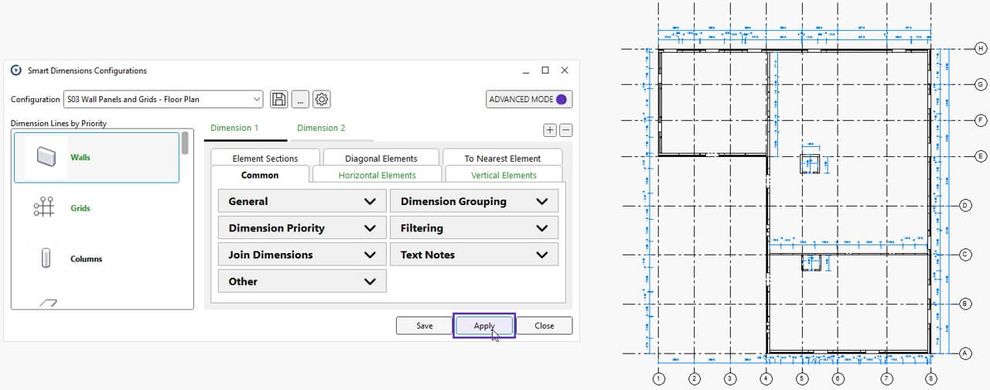This screenshot has width=990, height=390.
Task: Maximize the Smart Dimensions Configurations window
Action: coord(546,70)
